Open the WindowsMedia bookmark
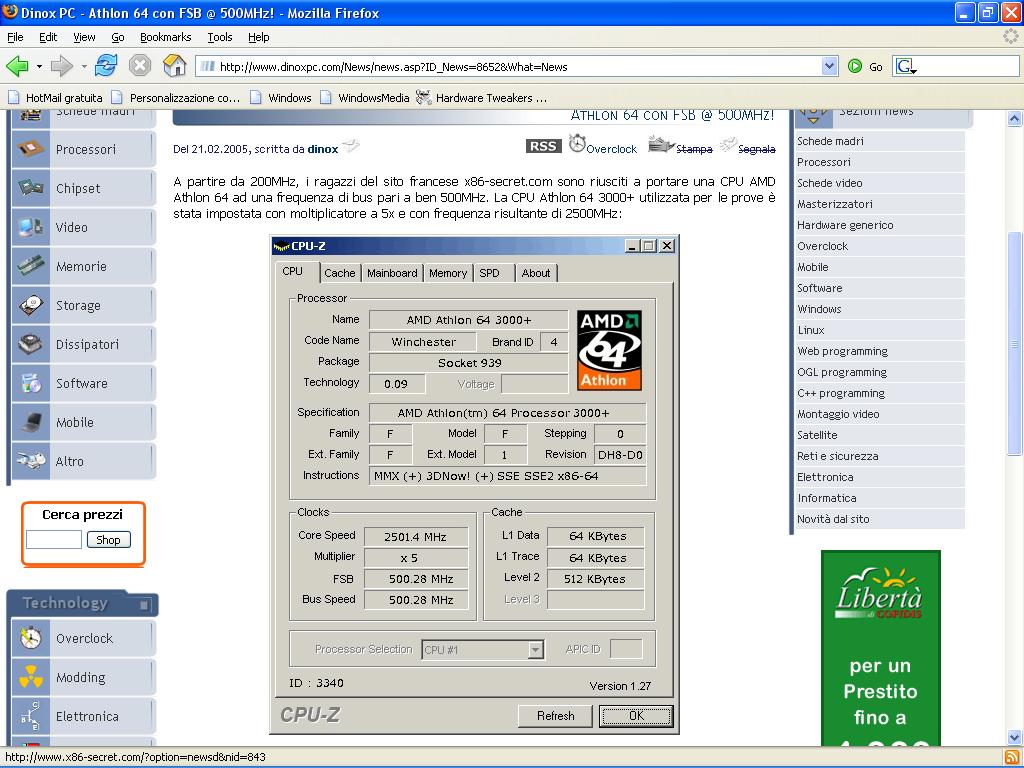This screenshot has height=768, width=1024. tap(365, 98)
